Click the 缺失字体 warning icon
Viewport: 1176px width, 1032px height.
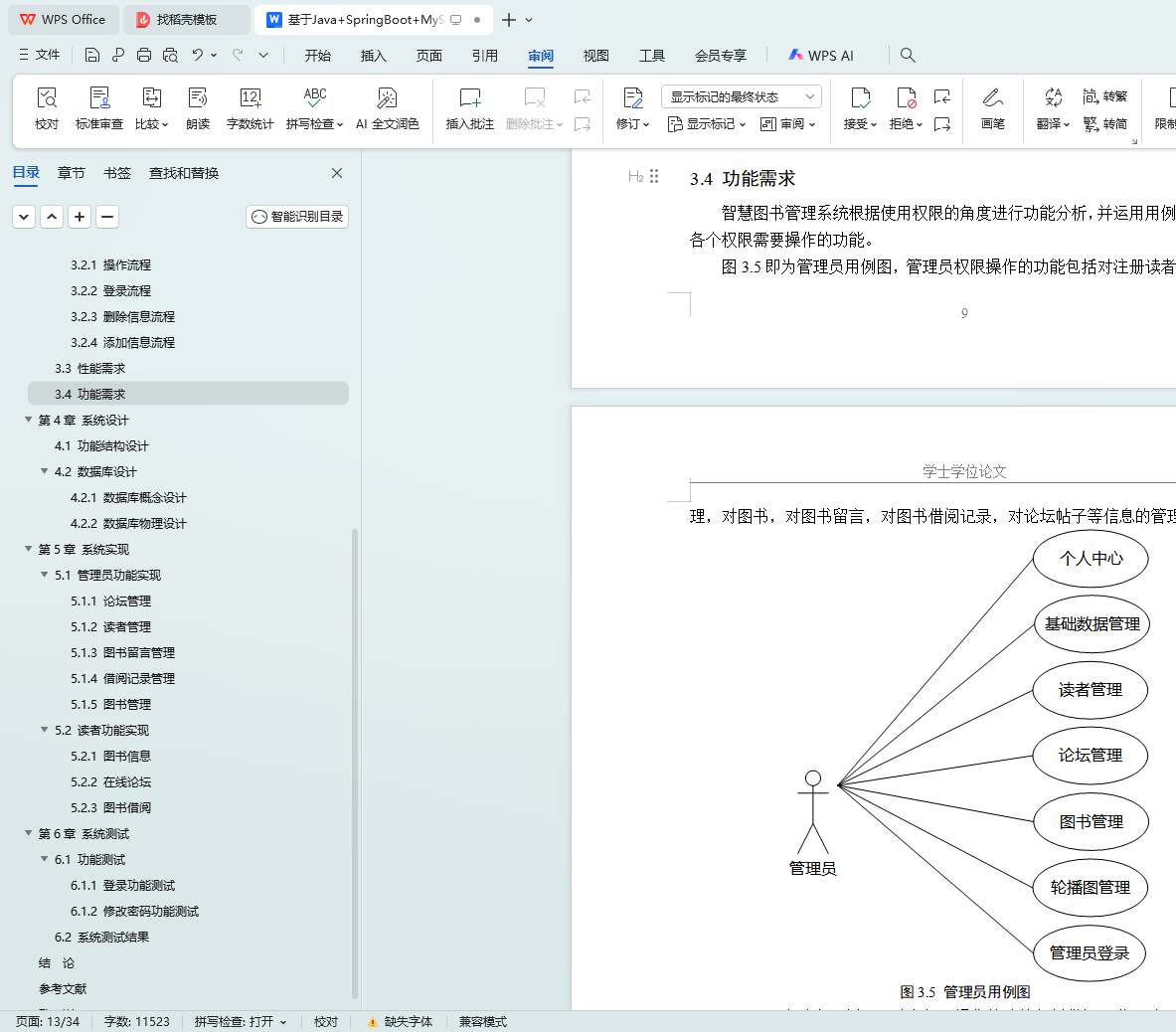click(372, 1021)
